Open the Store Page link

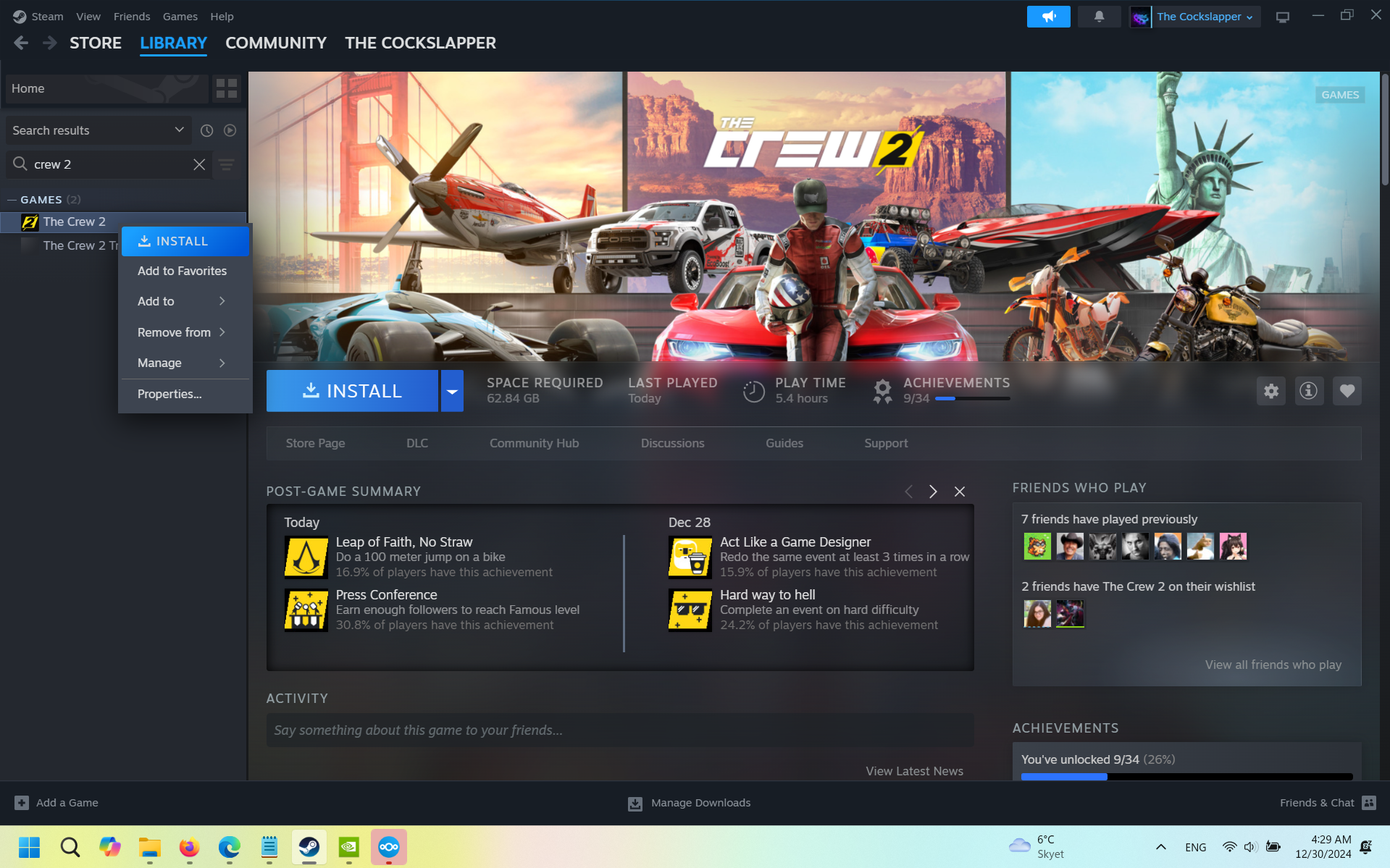pos(315,443)
